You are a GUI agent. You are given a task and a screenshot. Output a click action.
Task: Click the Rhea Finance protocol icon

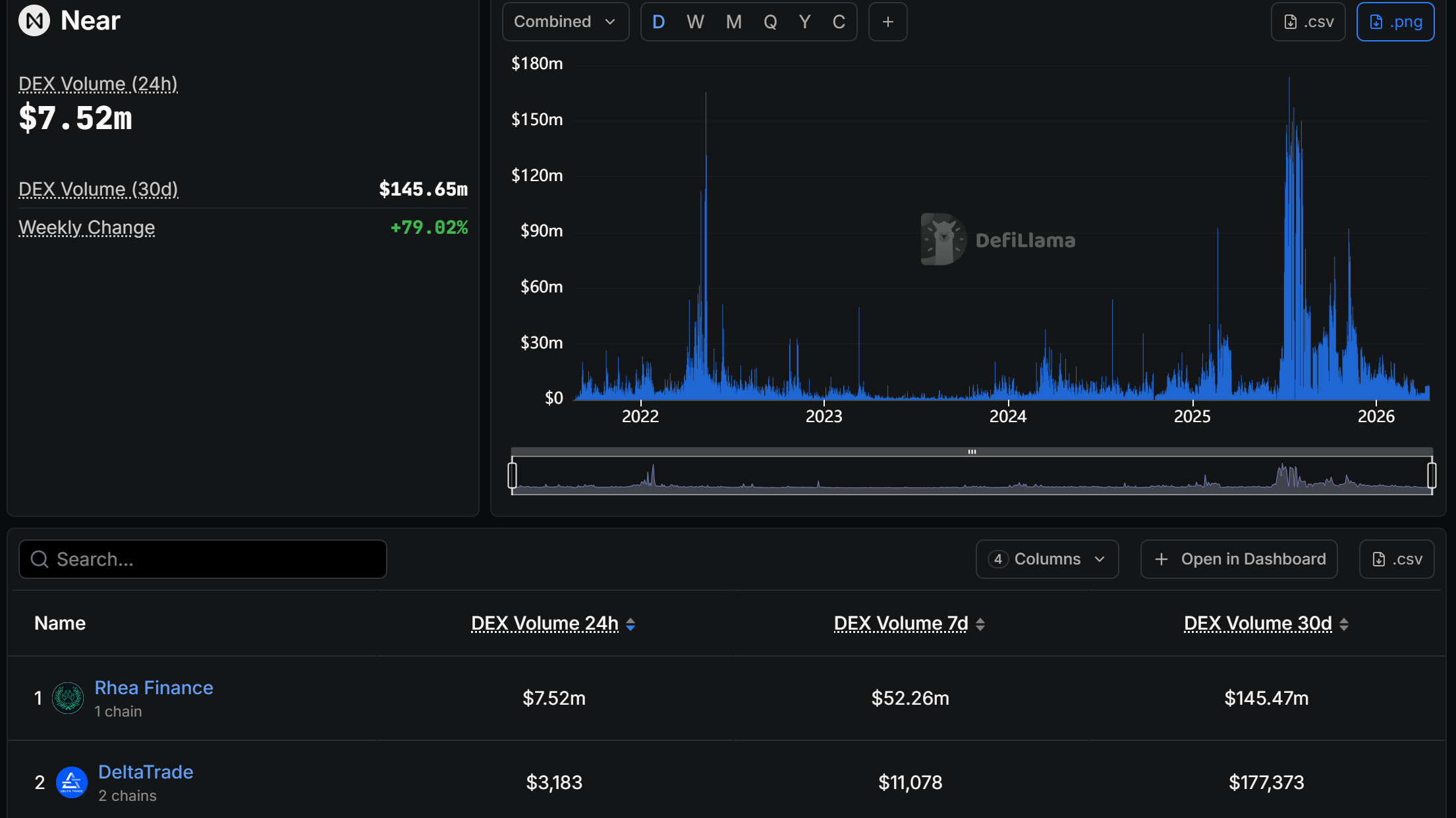tap(68, 698)
